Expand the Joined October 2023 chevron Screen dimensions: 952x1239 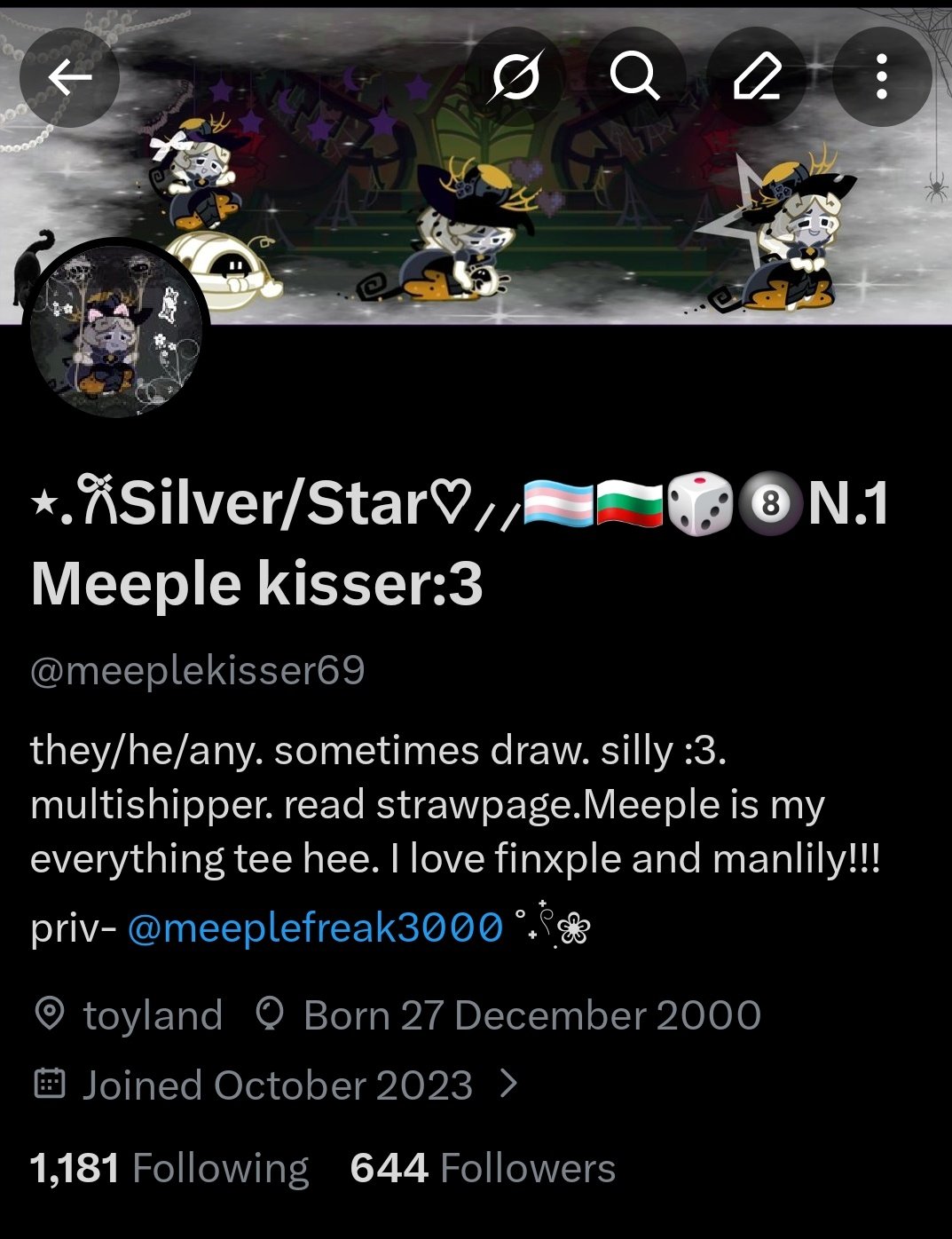click(x=508, y=1084)
